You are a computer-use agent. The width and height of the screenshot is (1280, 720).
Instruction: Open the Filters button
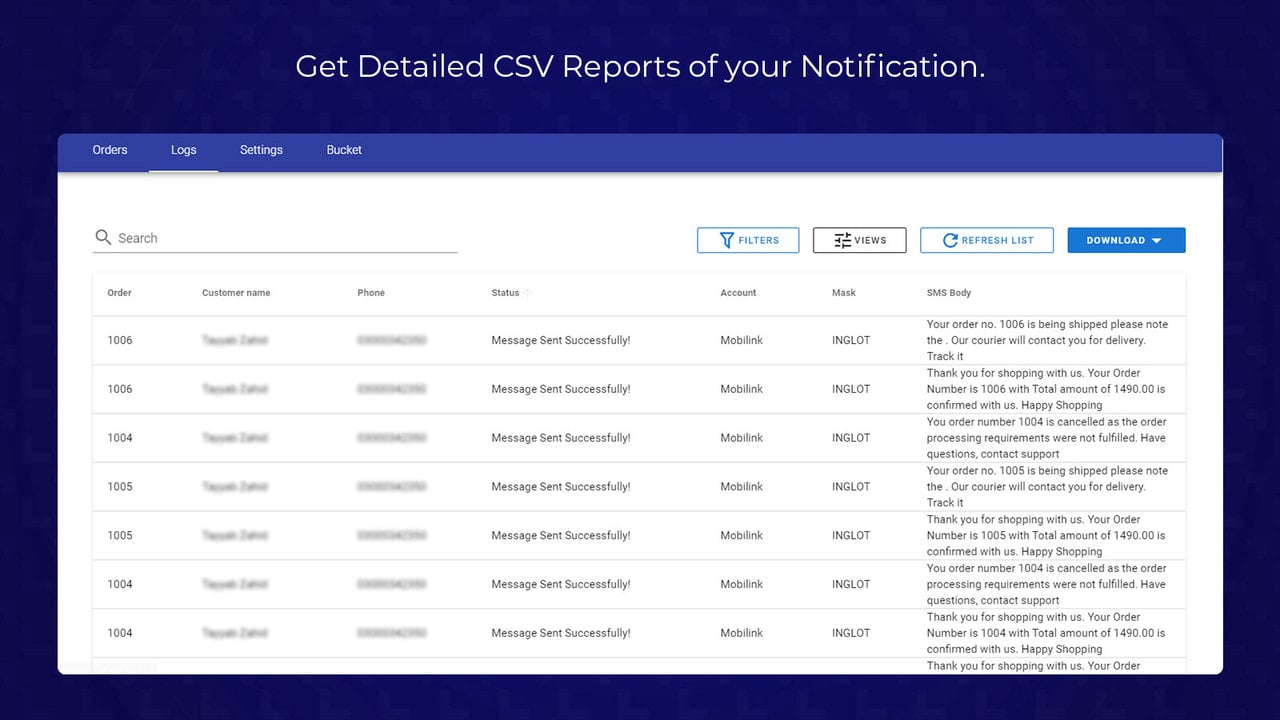pyautogui.click(x=748, y=240)
